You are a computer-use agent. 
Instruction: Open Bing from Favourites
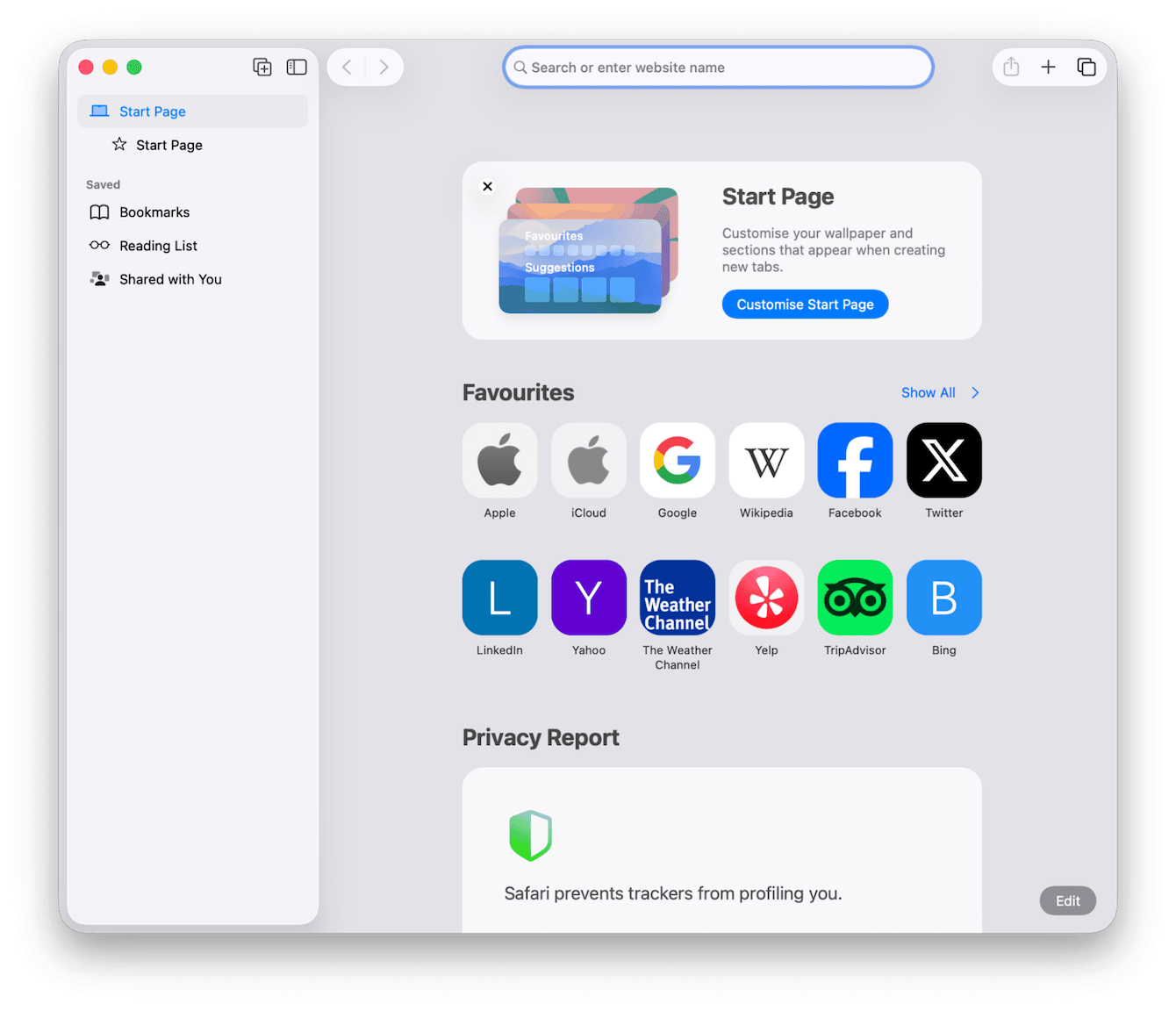[x=943, y=598]
